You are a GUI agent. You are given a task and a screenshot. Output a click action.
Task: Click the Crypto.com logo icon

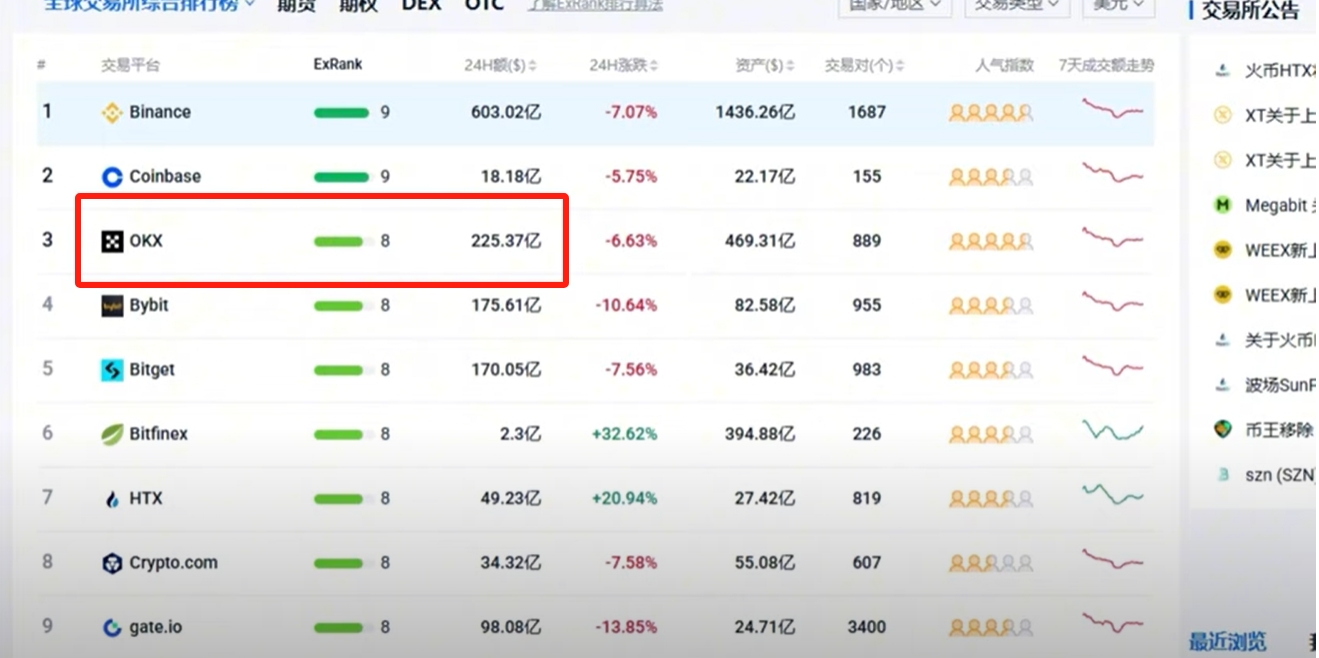pyautogui.click(x=112, y=563)
